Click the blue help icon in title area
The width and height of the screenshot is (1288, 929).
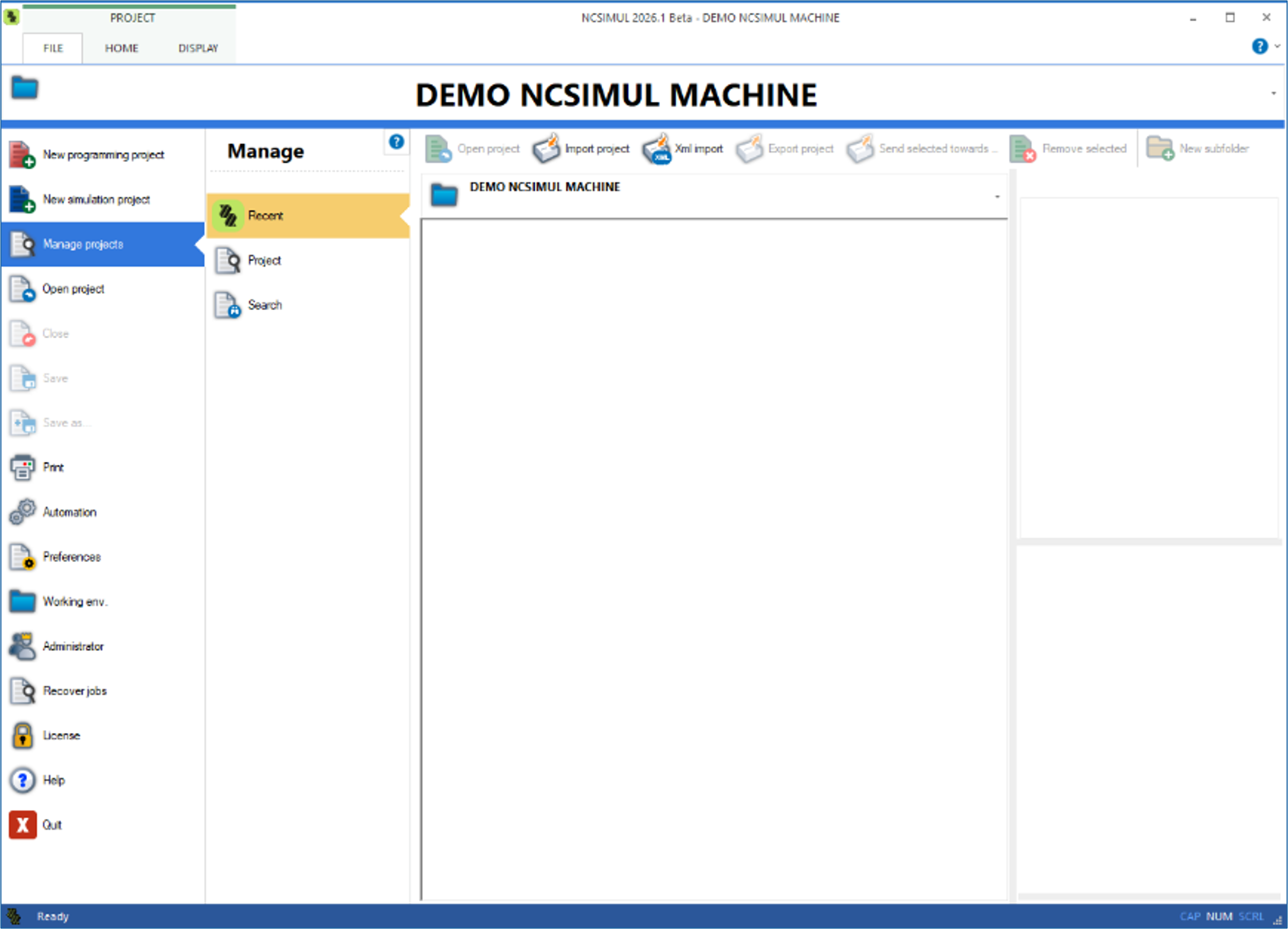(1259, 47)
